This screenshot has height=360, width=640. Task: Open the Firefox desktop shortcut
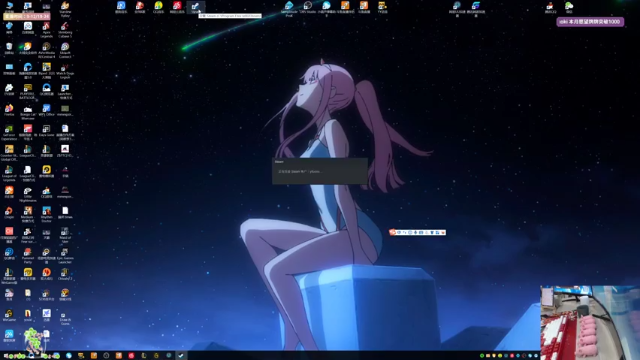(x=9, y=110)
